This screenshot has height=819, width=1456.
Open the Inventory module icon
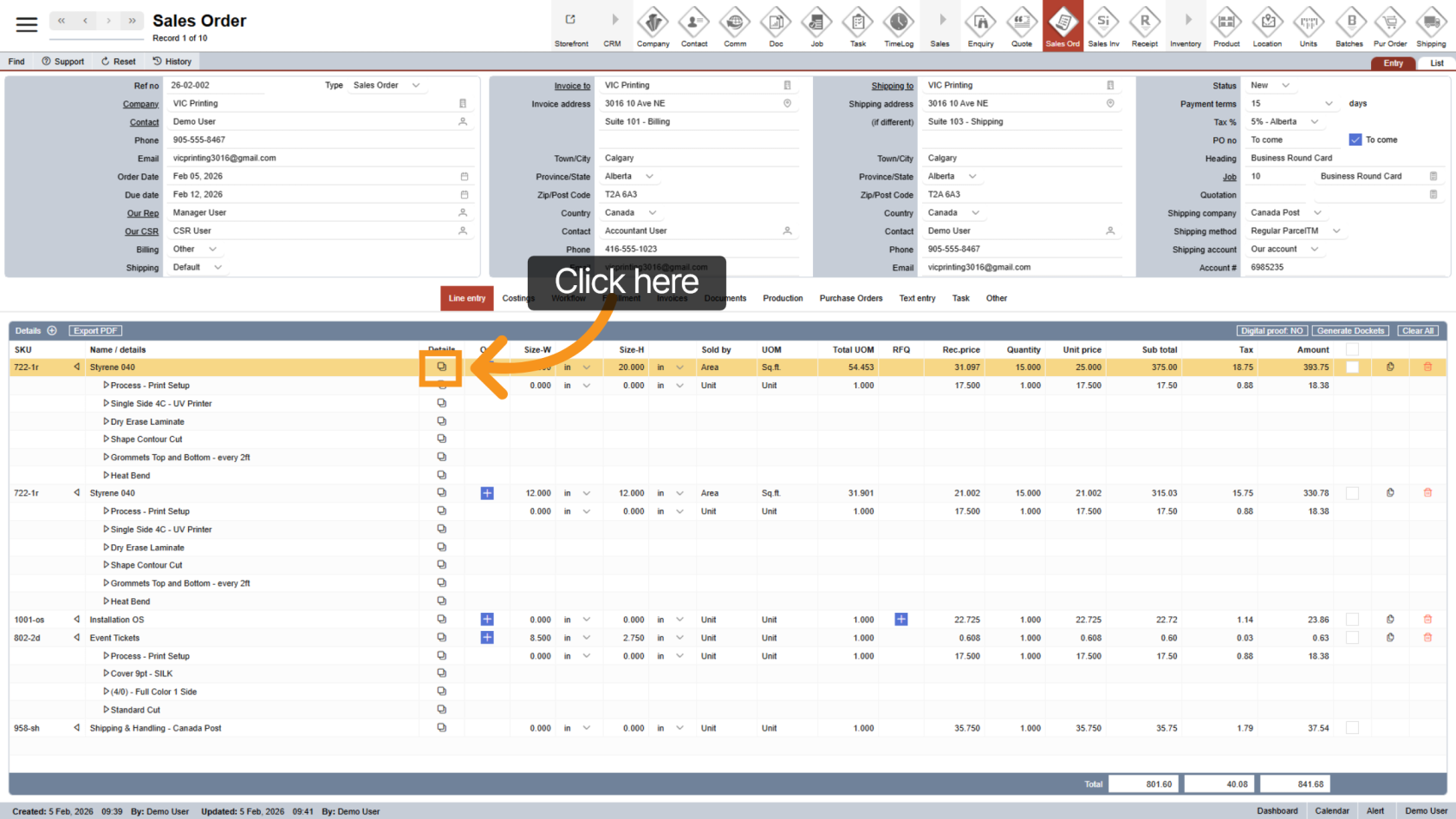pyautogui.click(x=1185, y=27)
